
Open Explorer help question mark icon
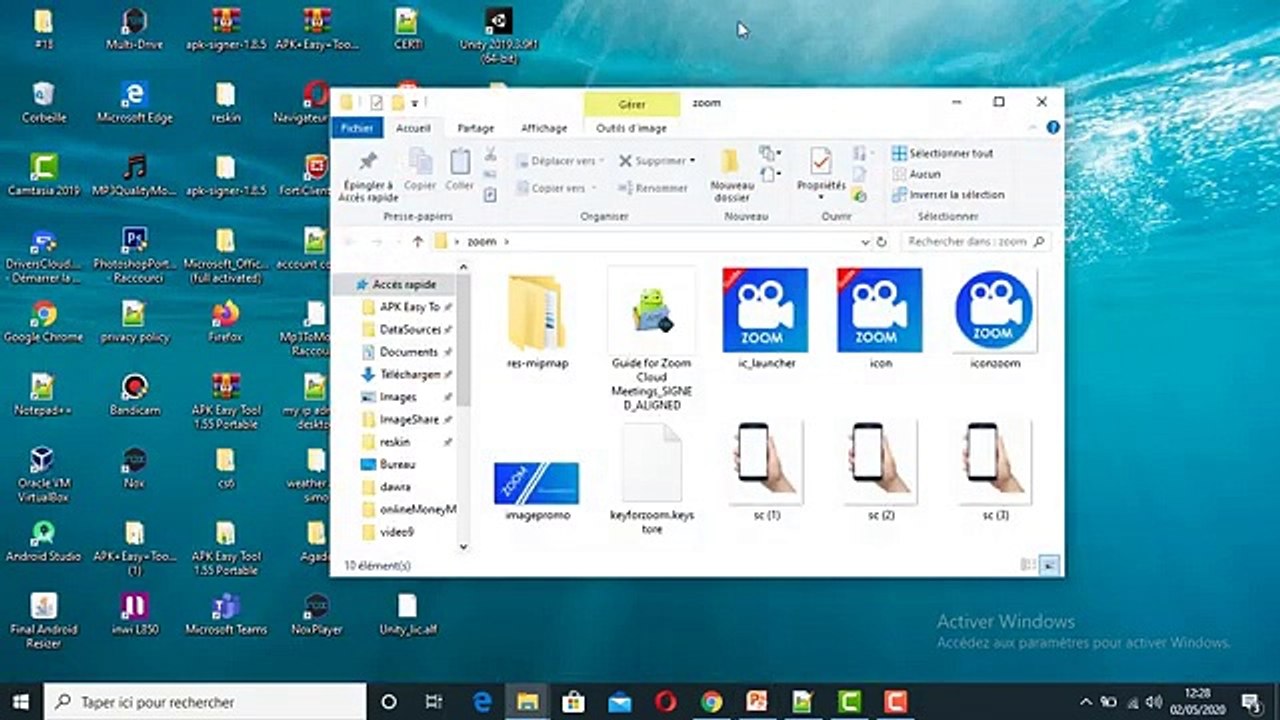tap(1052, 128)
